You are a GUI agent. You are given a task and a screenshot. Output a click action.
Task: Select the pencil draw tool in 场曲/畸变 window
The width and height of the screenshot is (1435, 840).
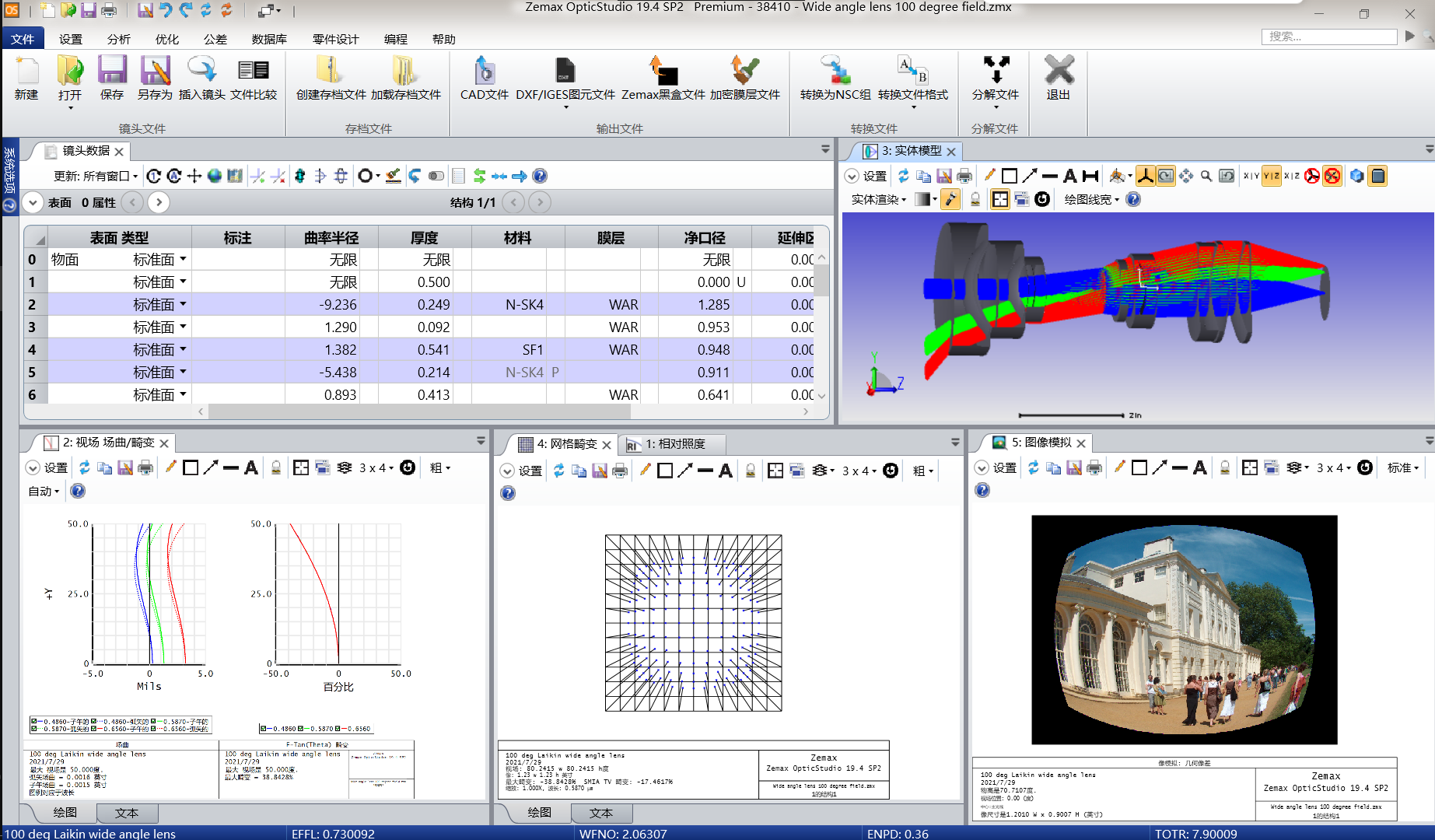170,467
